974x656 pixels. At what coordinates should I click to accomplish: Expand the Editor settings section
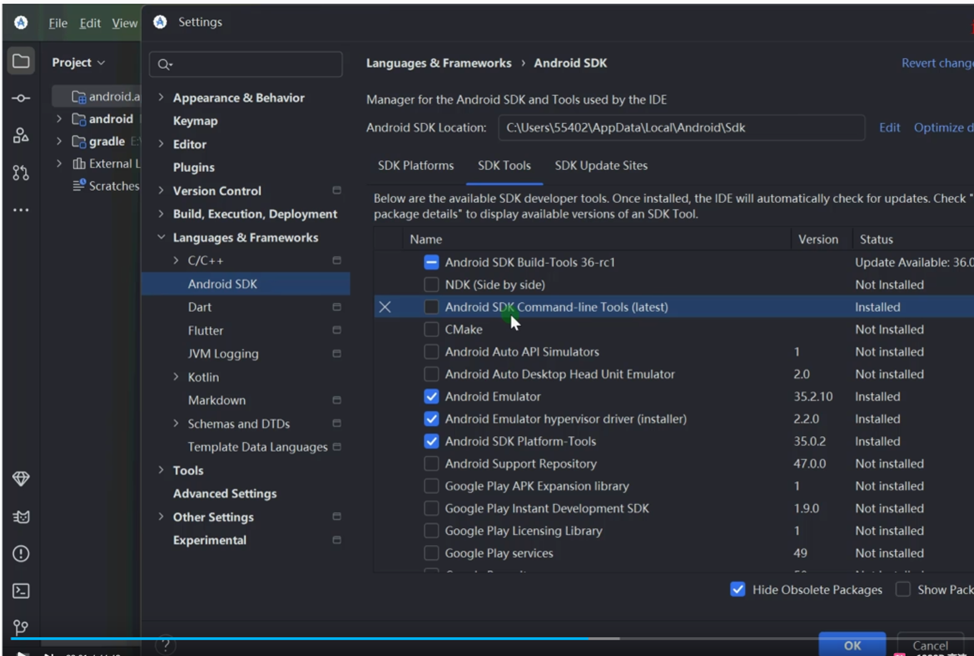point(161,144)
